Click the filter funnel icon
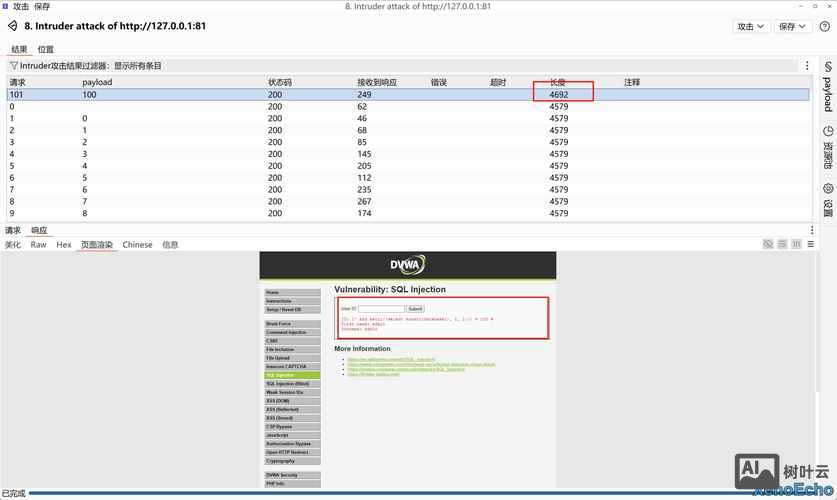This screenshot has height=500, width=837. tap(14, 66)
